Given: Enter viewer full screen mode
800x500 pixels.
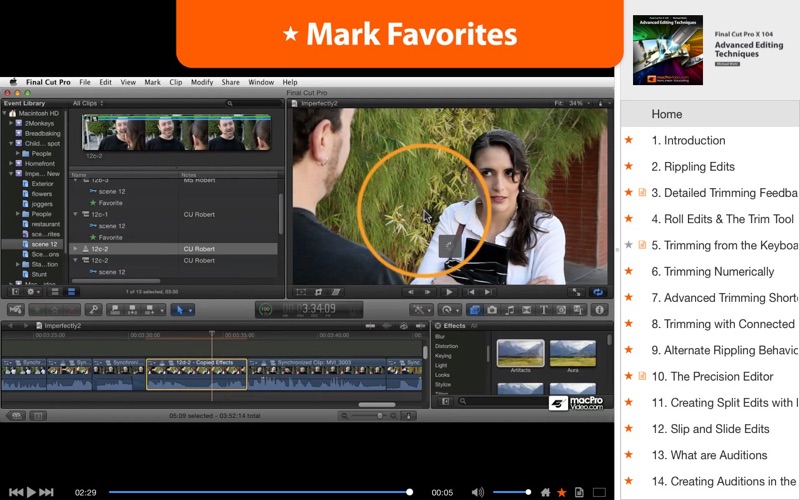Looking at the screenshot, I should click(x=576, y=292).
